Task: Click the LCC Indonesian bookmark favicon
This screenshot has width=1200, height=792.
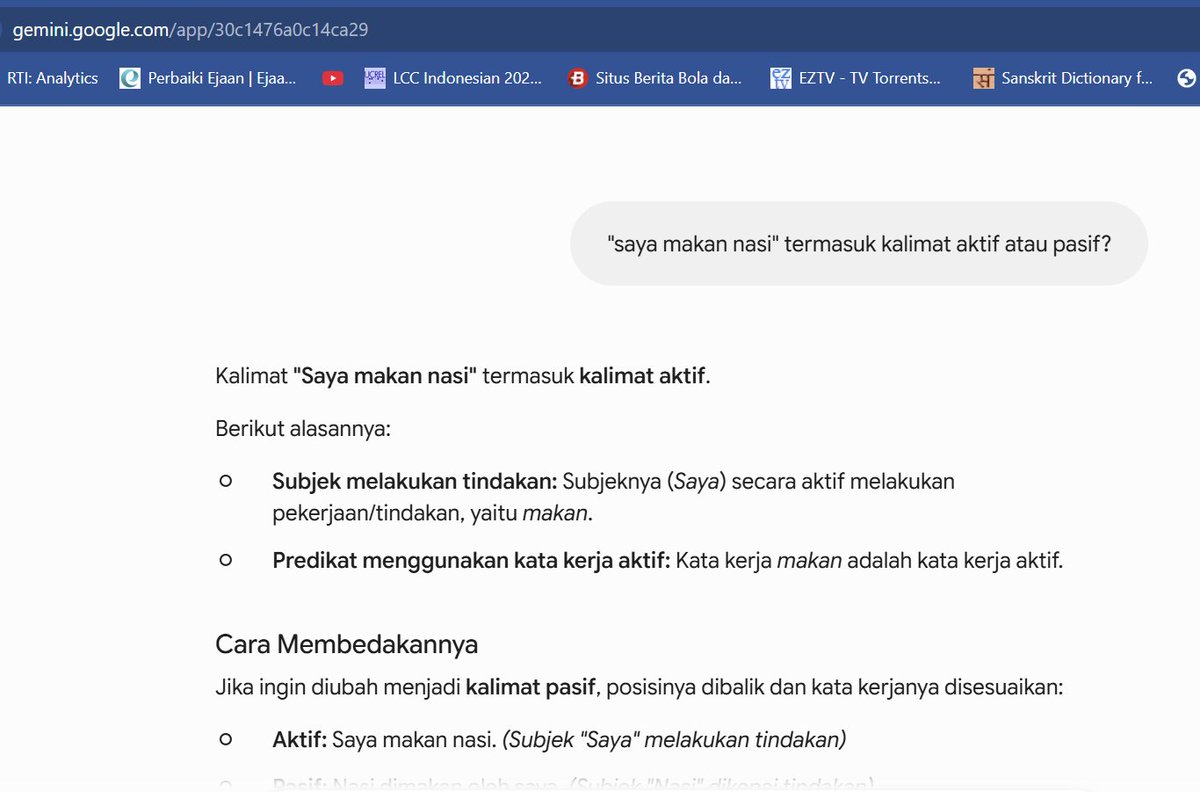Action: point(375,78)
